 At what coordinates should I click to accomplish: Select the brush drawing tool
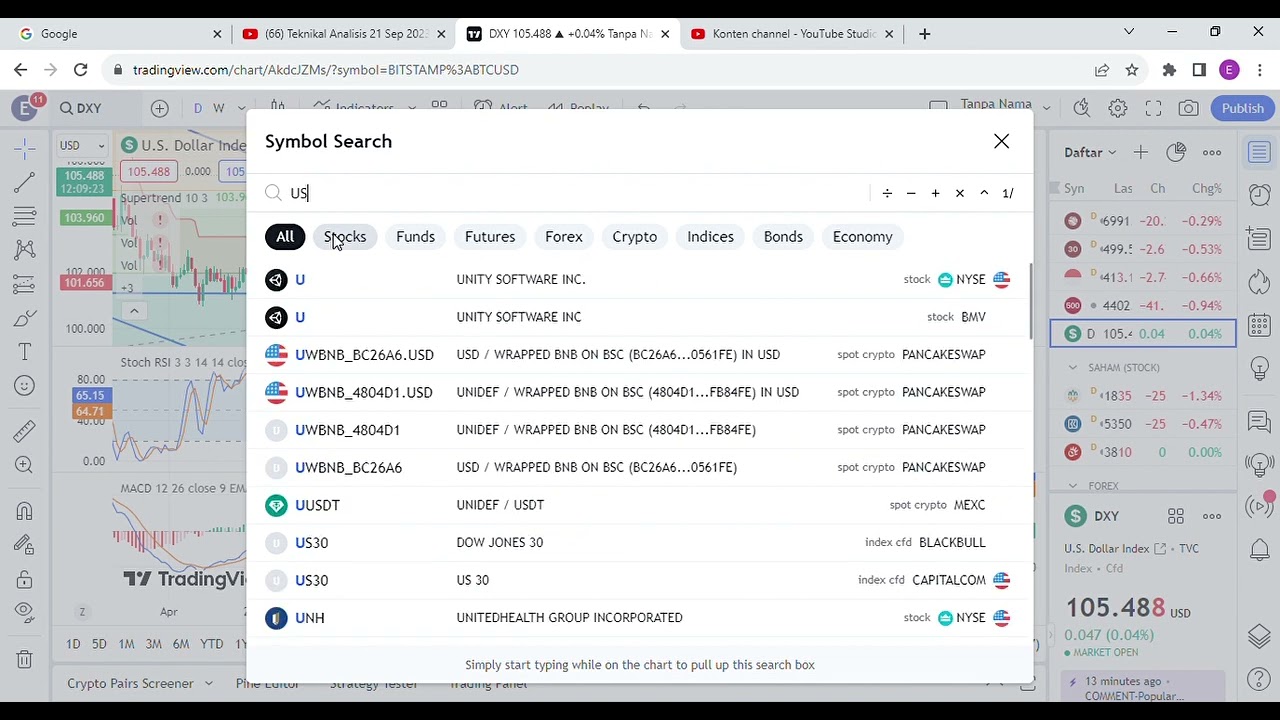click(25, 318)
